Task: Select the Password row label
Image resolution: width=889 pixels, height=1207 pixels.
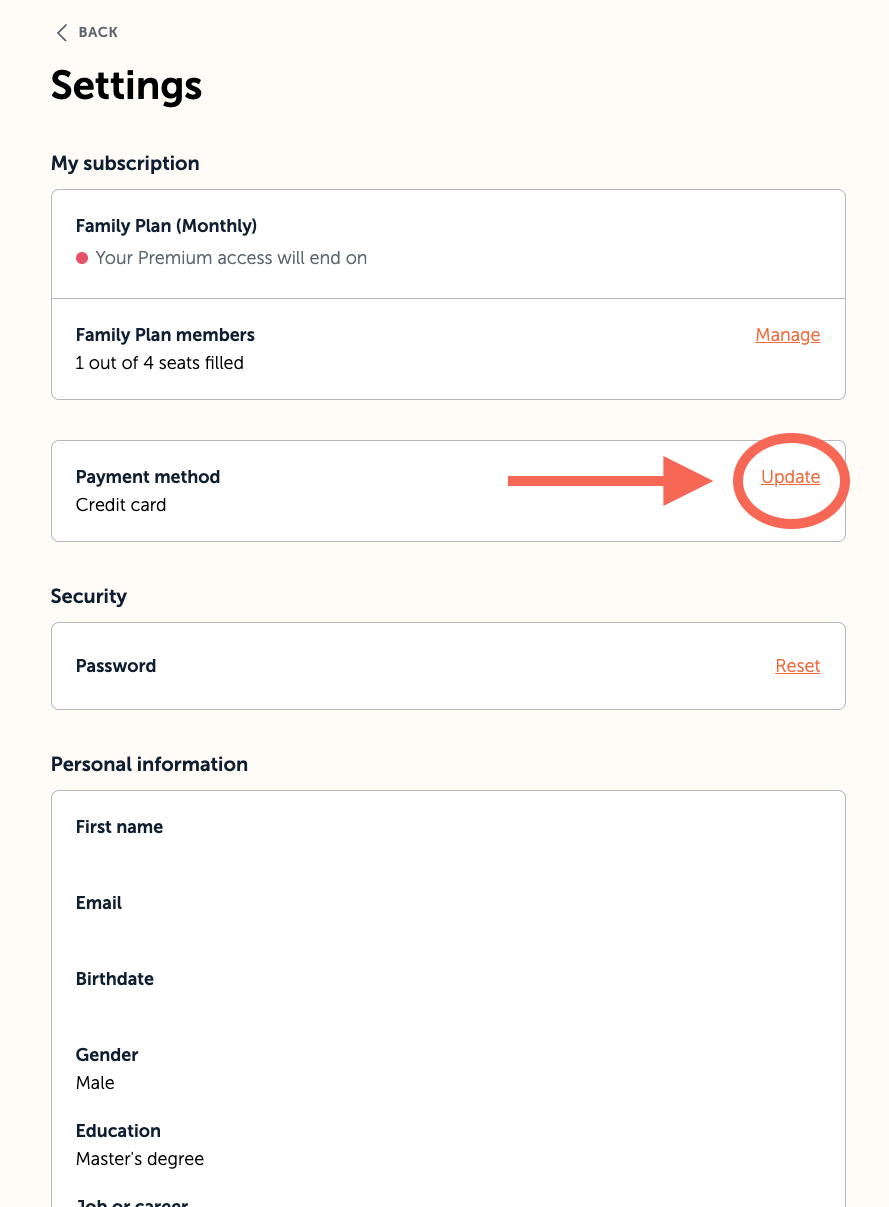Action: coord(116,666)
